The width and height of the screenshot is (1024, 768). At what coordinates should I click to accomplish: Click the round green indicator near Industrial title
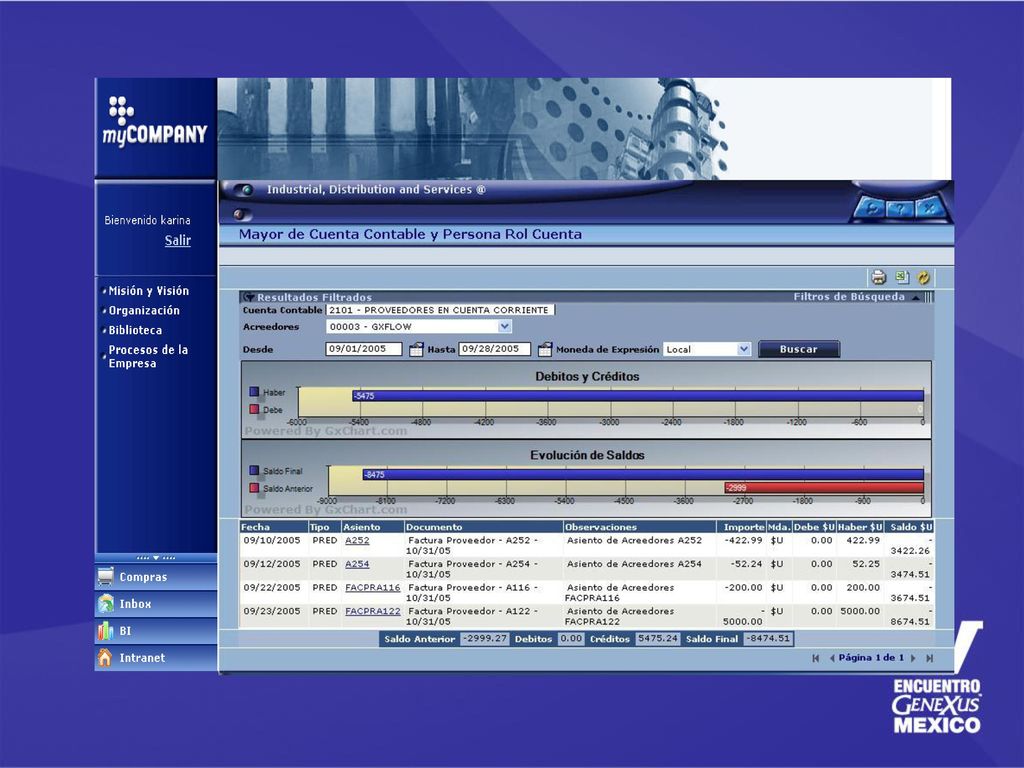click(x=245, y=191)
